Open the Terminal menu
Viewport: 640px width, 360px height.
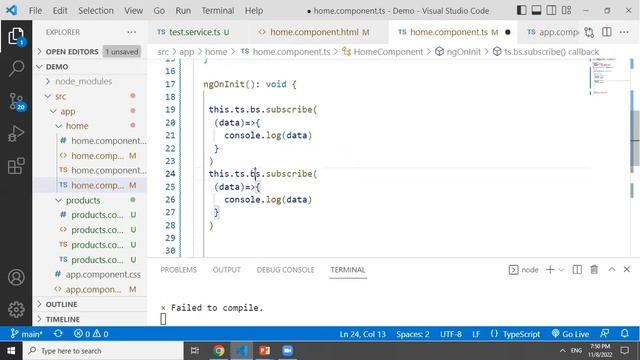coord(218,11)
